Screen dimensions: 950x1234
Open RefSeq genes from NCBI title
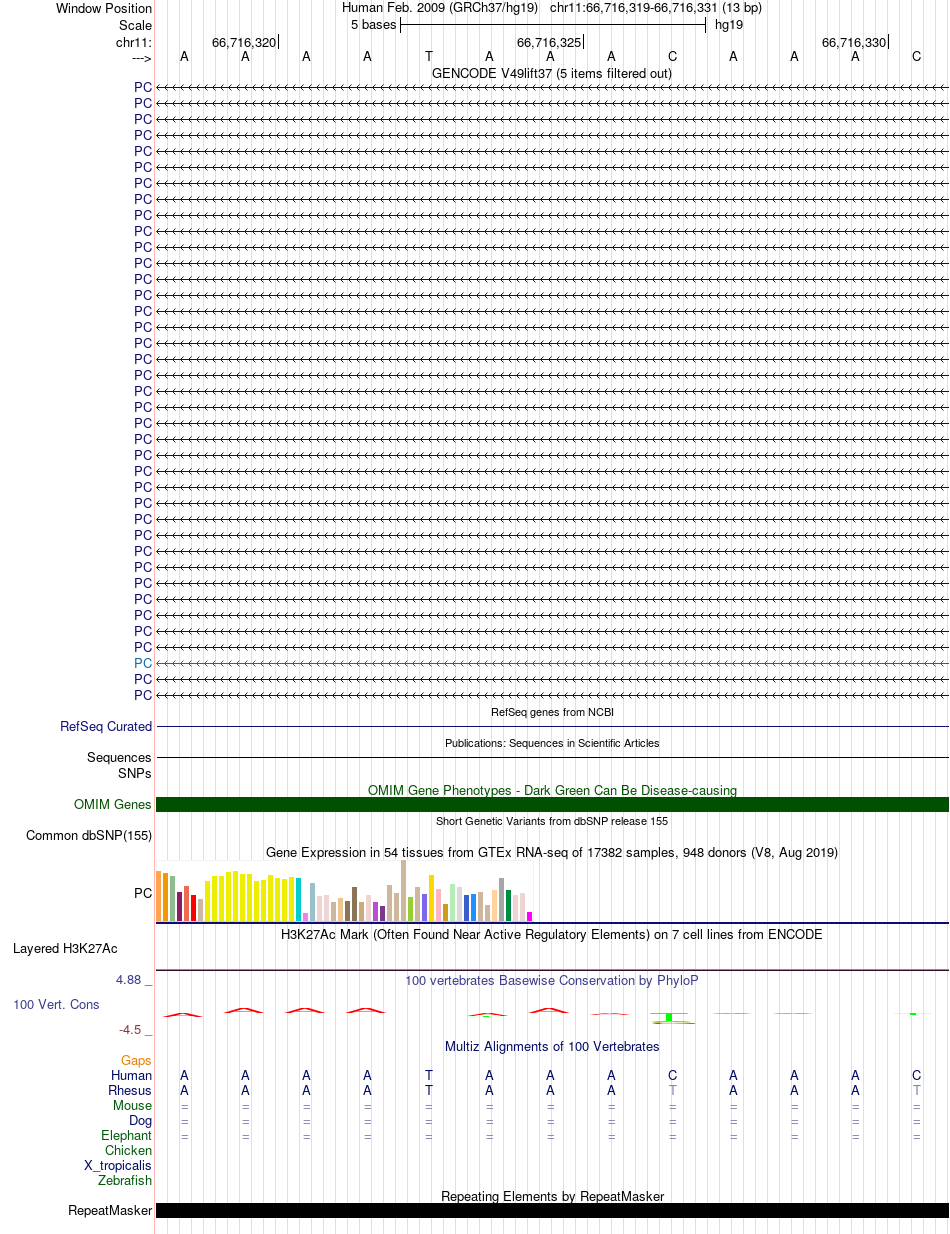coord(552,712)
